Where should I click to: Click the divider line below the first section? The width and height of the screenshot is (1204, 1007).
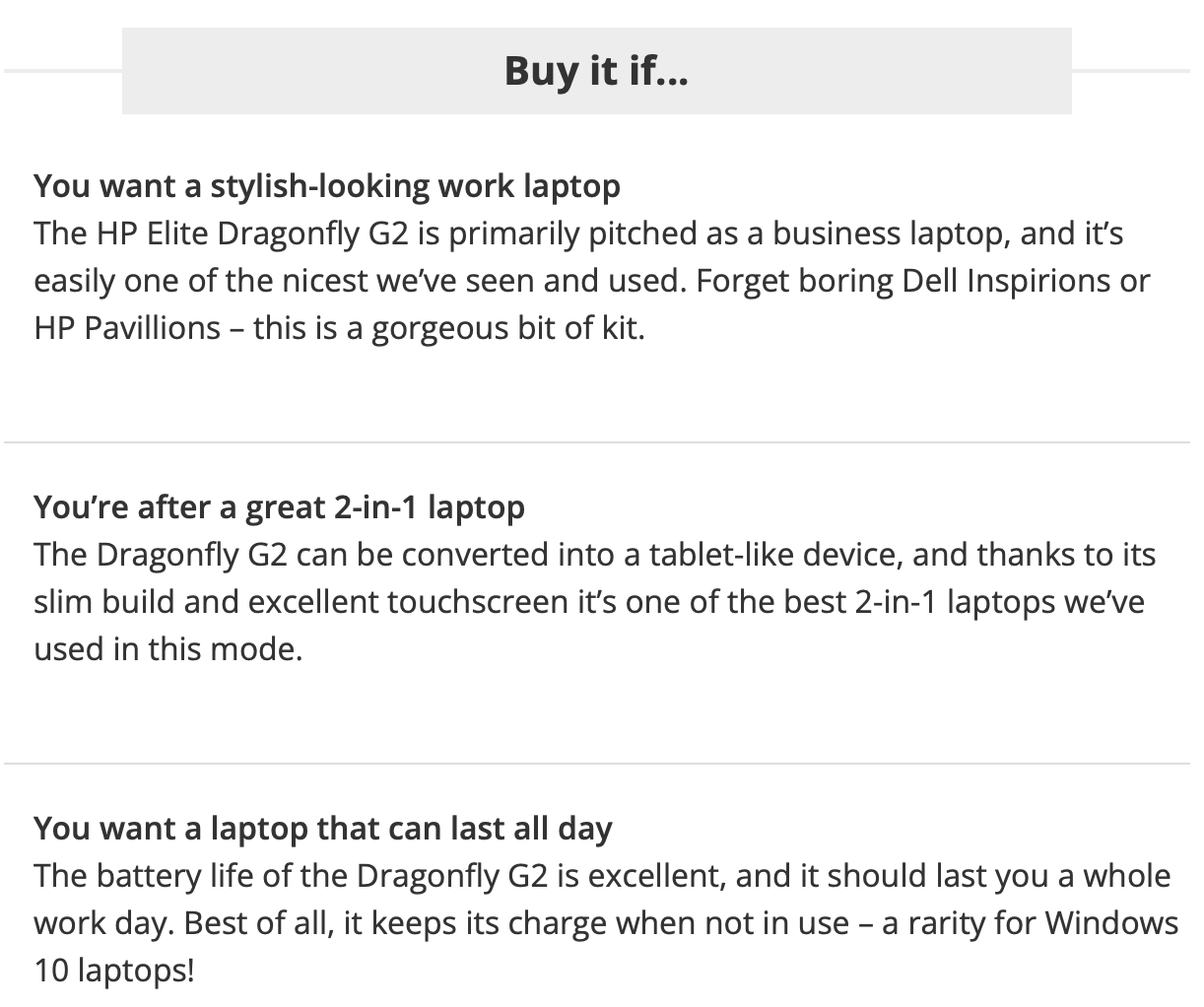(x=596, y=443)
